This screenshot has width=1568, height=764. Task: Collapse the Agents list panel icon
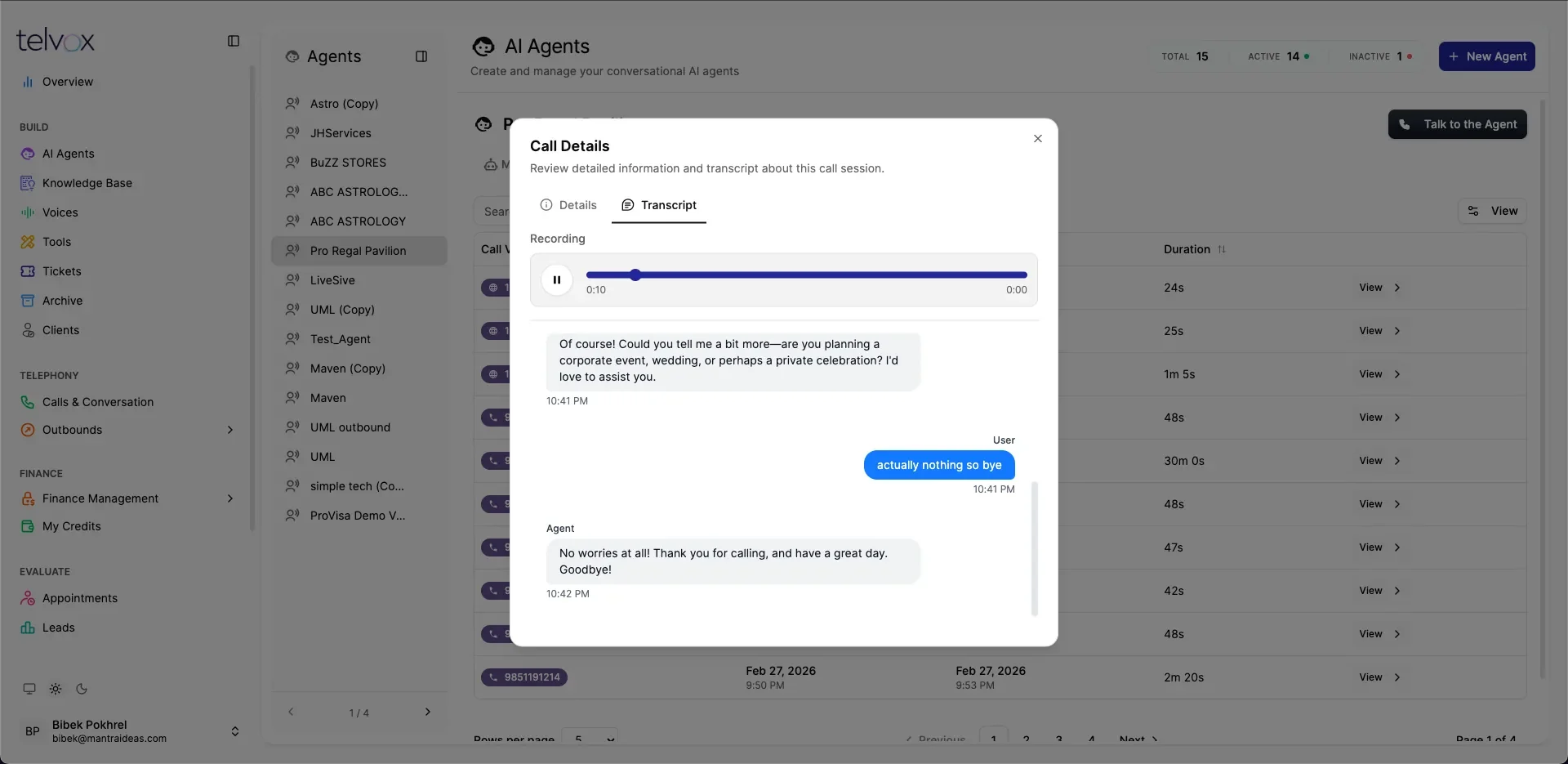[x=421, y=56]
